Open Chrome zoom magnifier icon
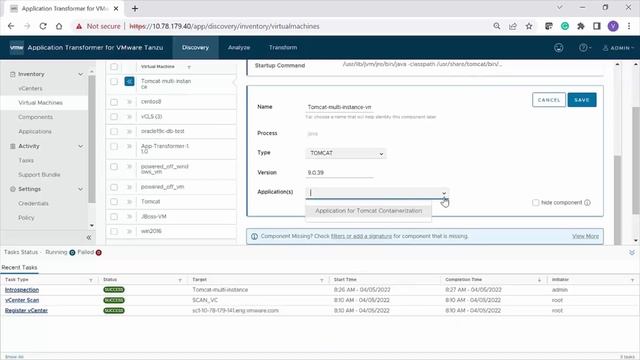Image resolution: width=640 pixels, height=360 pixels. (497, 26)
